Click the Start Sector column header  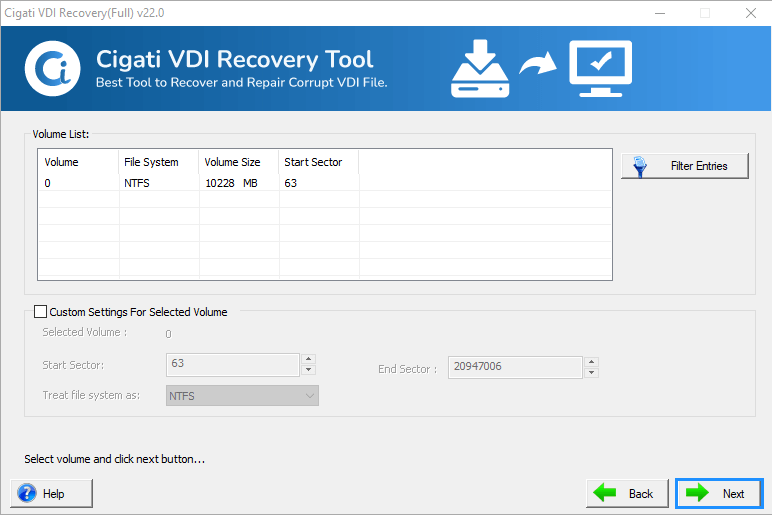pyautogui.click(x=319, y=162)
